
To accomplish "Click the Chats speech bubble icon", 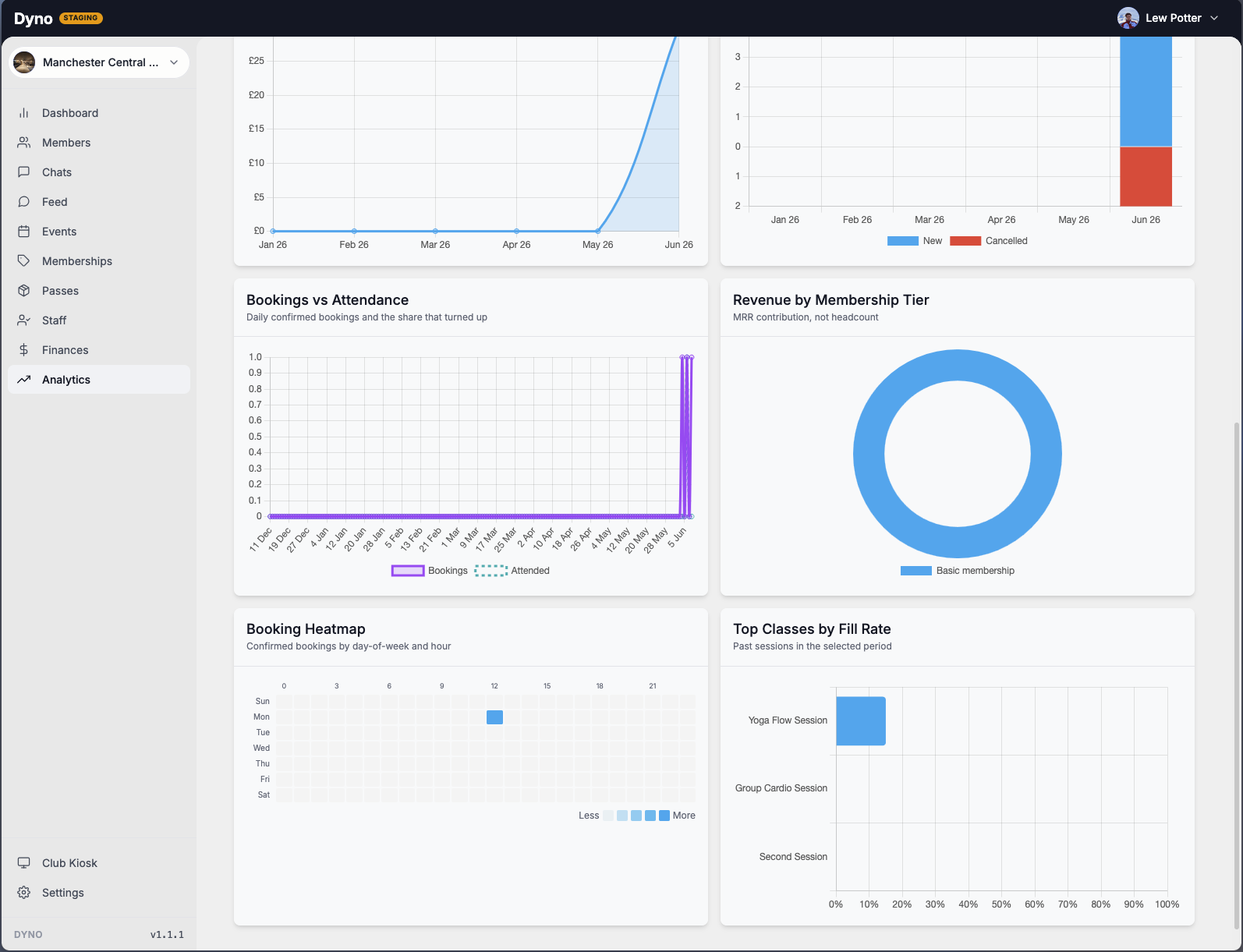I will (x=24, y=172).
